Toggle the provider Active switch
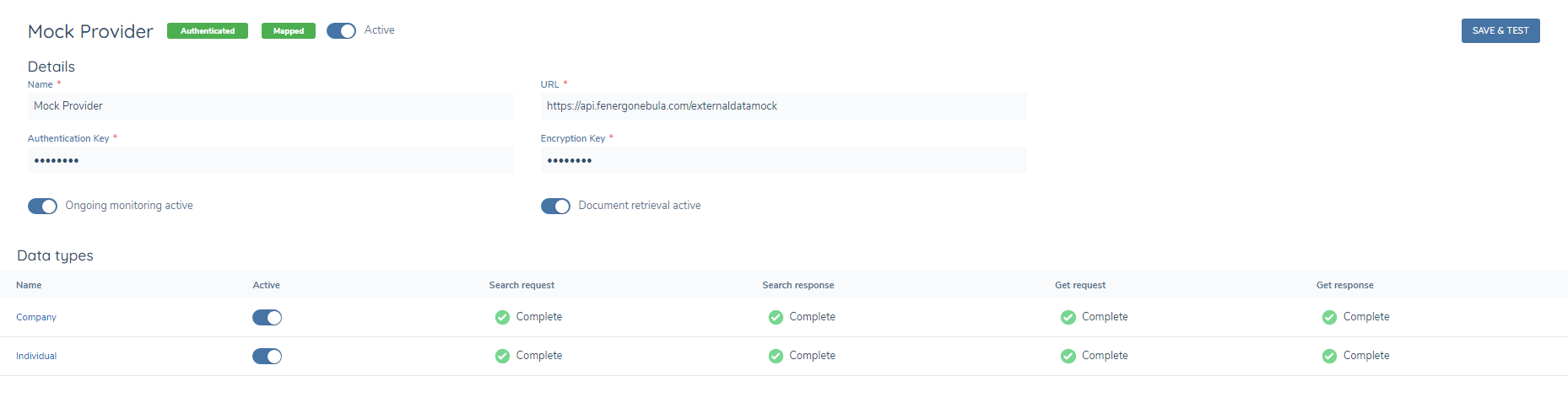This screenshot has height=419, width=1568. click(341, 31)
